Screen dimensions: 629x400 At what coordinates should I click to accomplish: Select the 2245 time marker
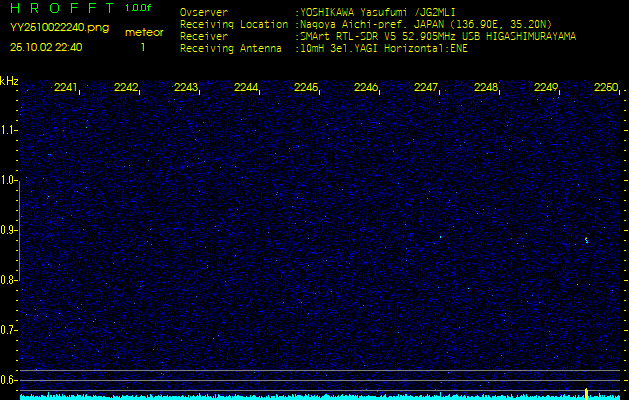click(x=306, y=88)
